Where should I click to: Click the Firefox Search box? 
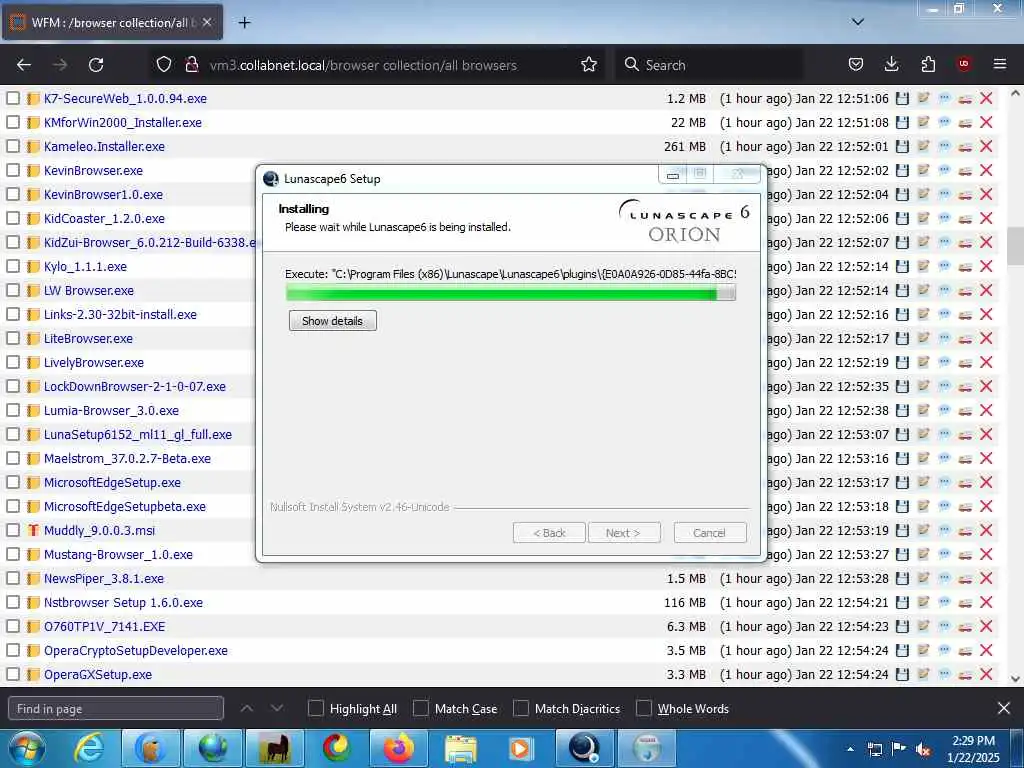tap(709, 65)
